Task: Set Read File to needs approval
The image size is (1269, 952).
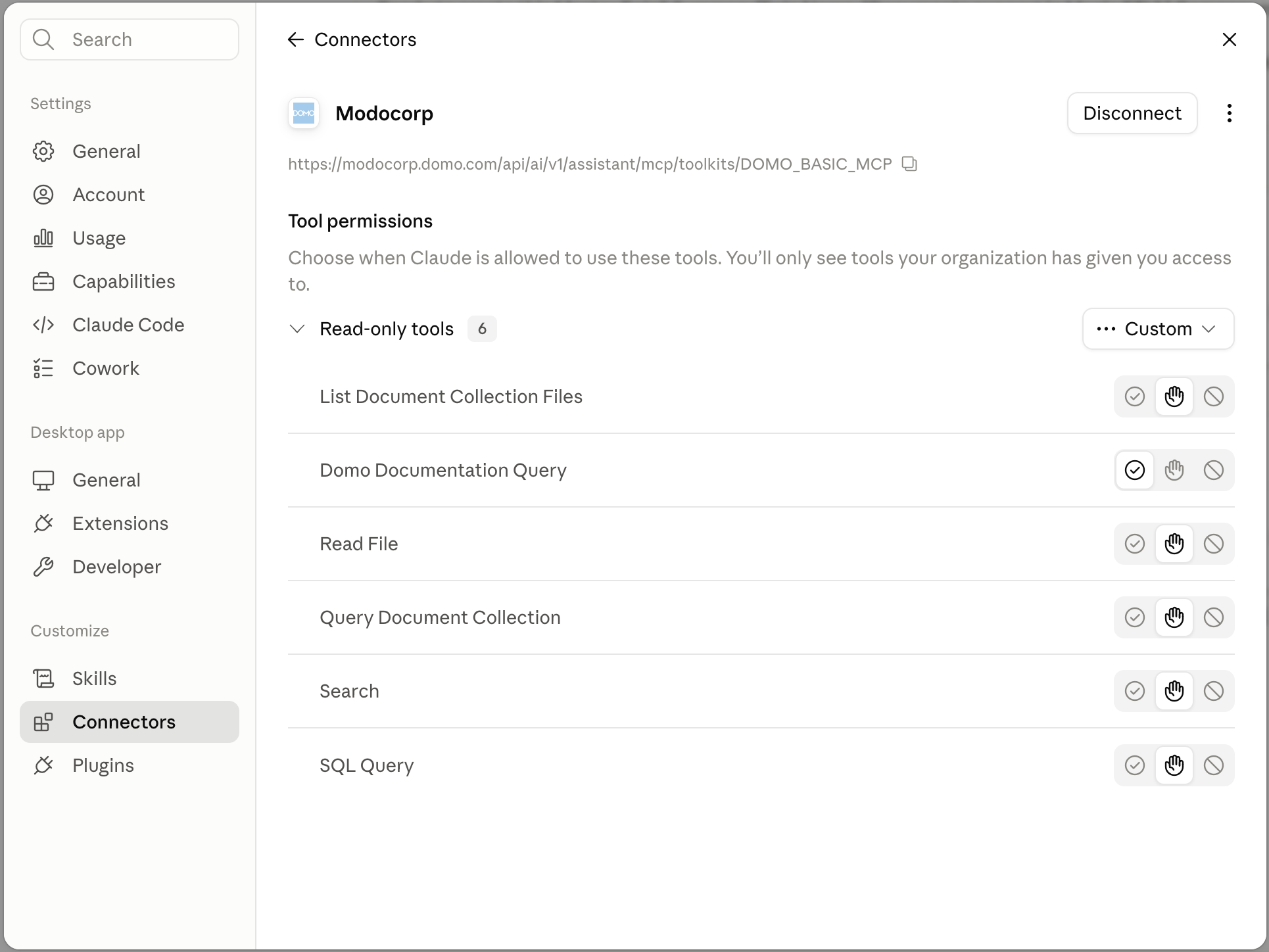Action: [x=1174, y=544]
